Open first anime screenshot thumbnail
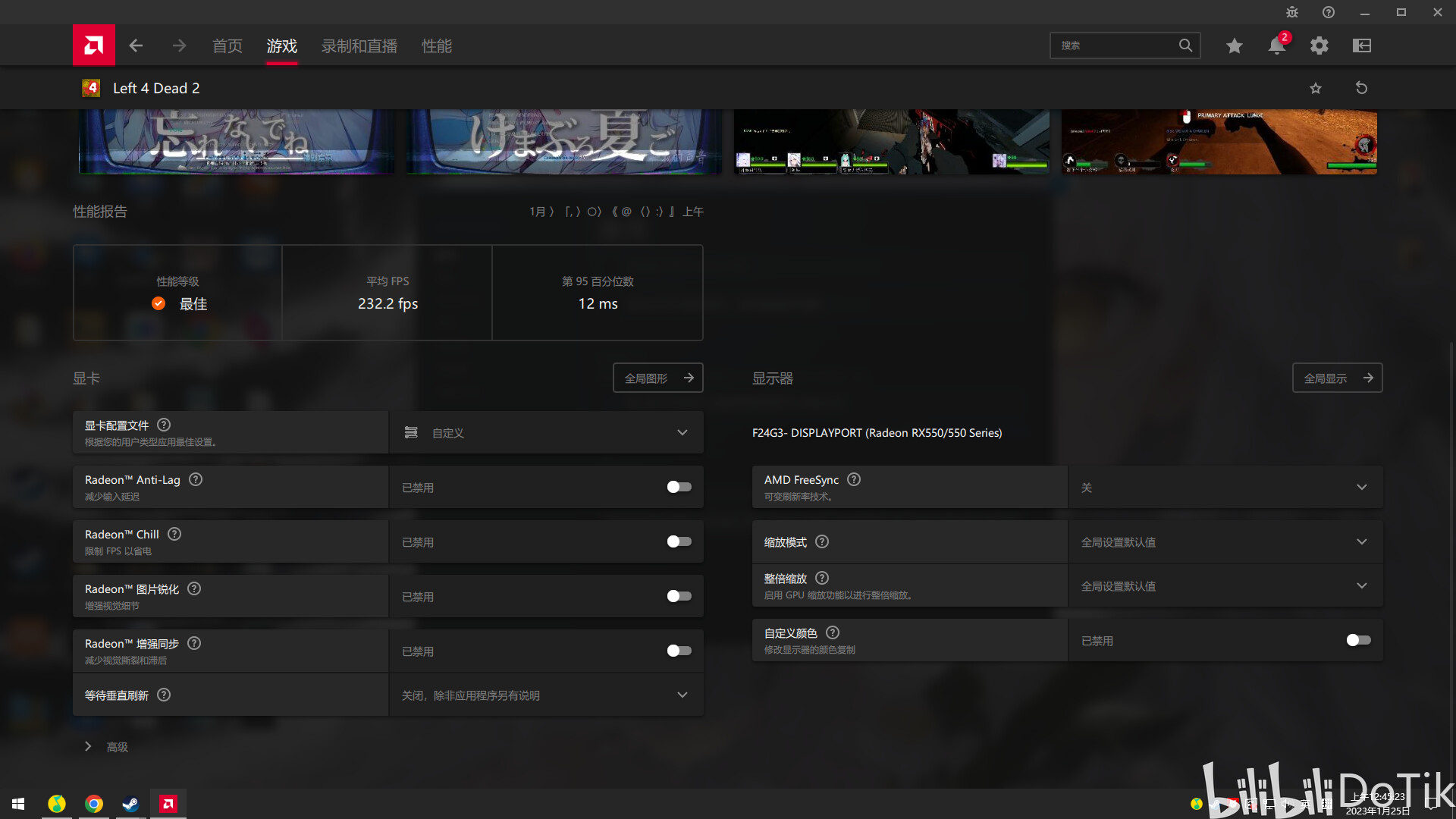Screen dimensions: 1456x819 point(237,142)
